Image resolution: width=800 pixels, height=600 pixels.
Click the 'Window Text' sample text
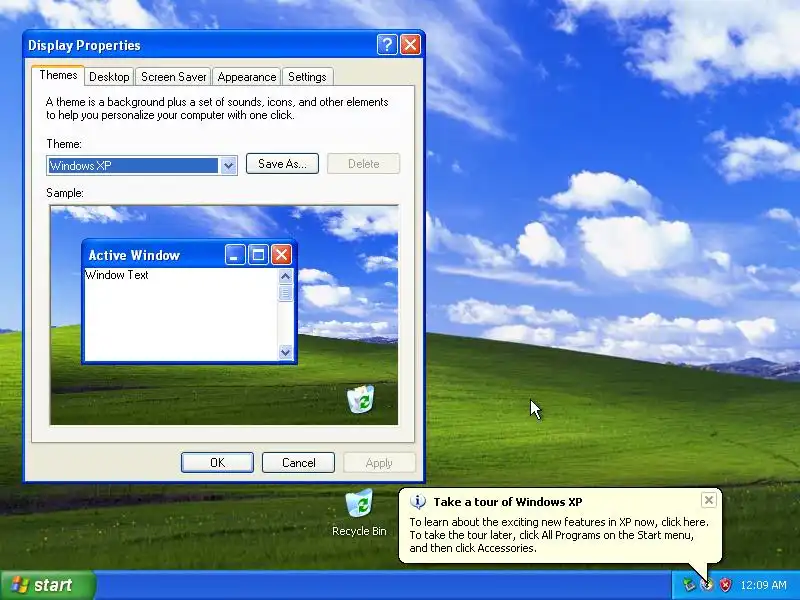pos(117,275)
